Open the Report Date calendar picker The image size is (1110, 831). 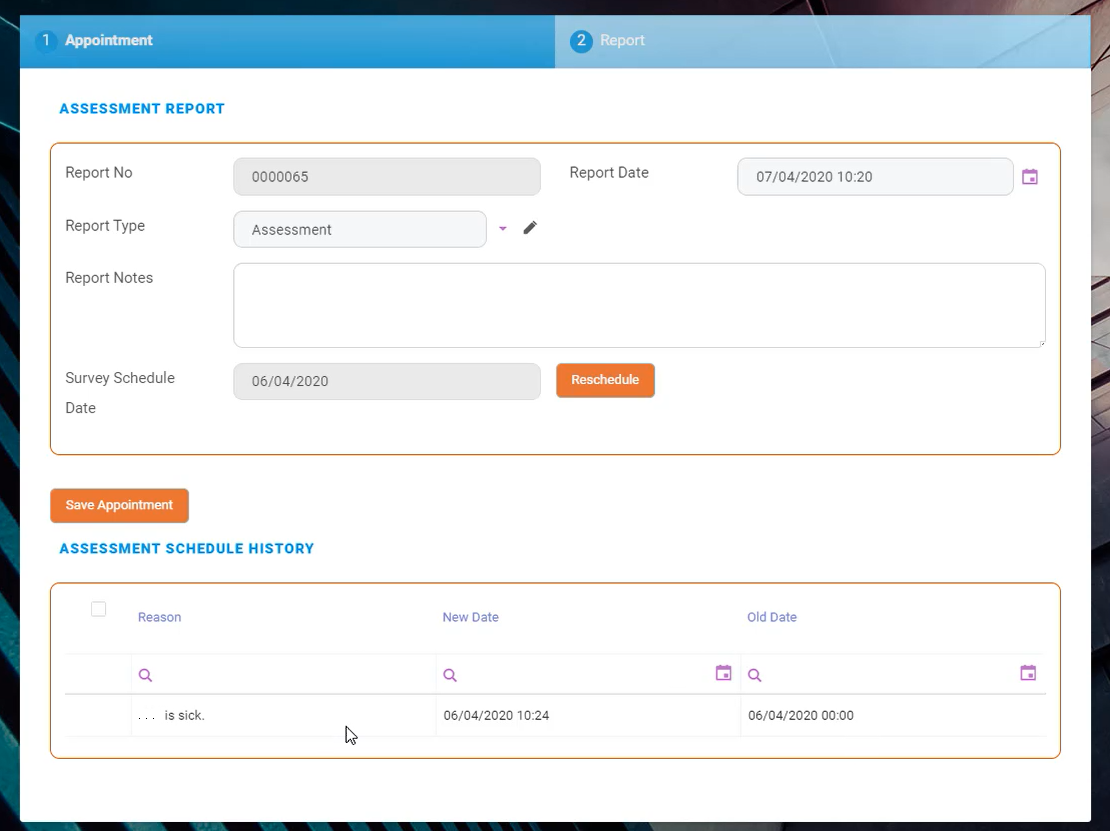(1029, 177)
